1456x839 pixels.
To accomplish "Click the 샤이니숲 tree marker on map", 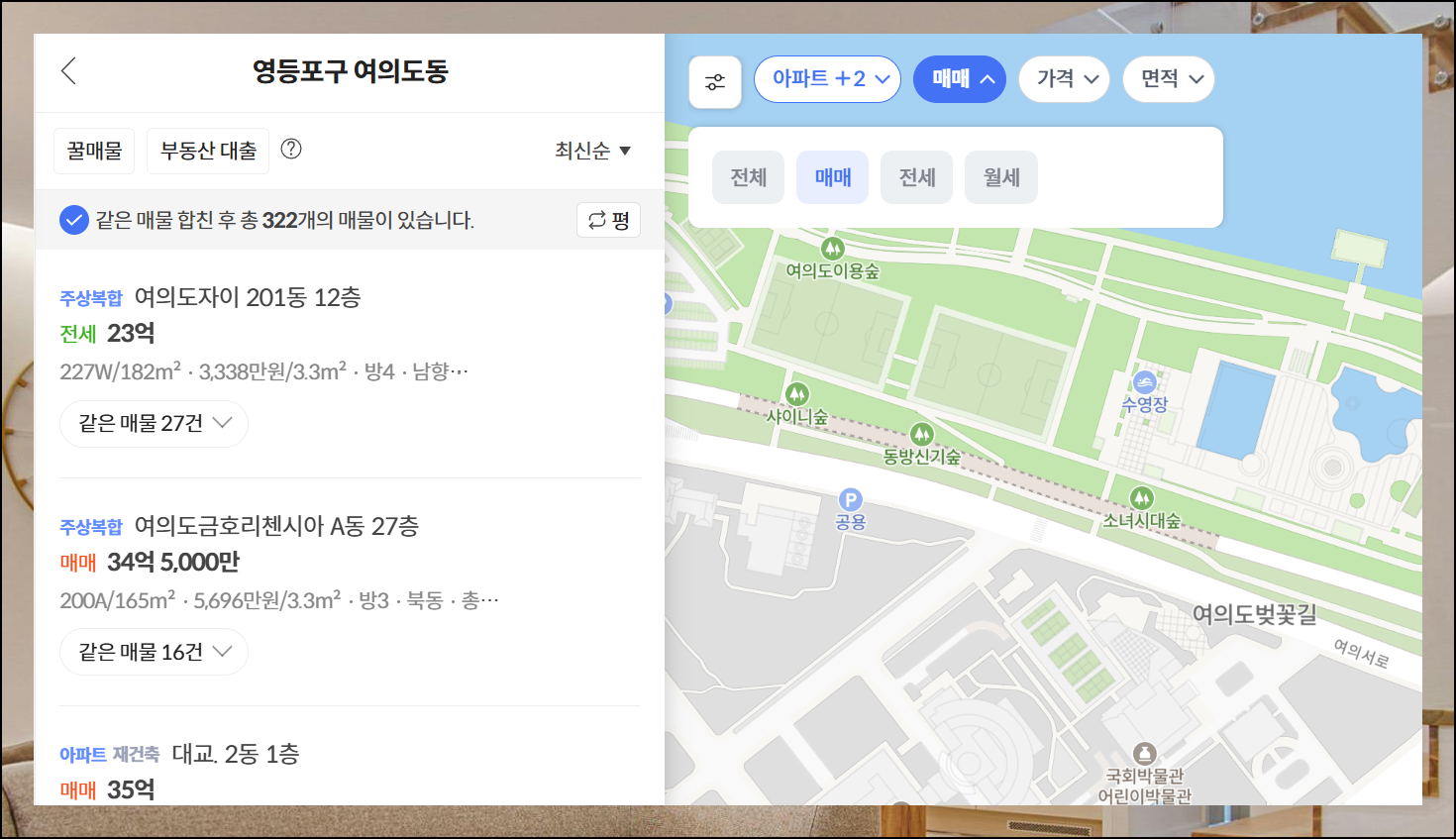I will pyautogui.click(x=797, y=394).
